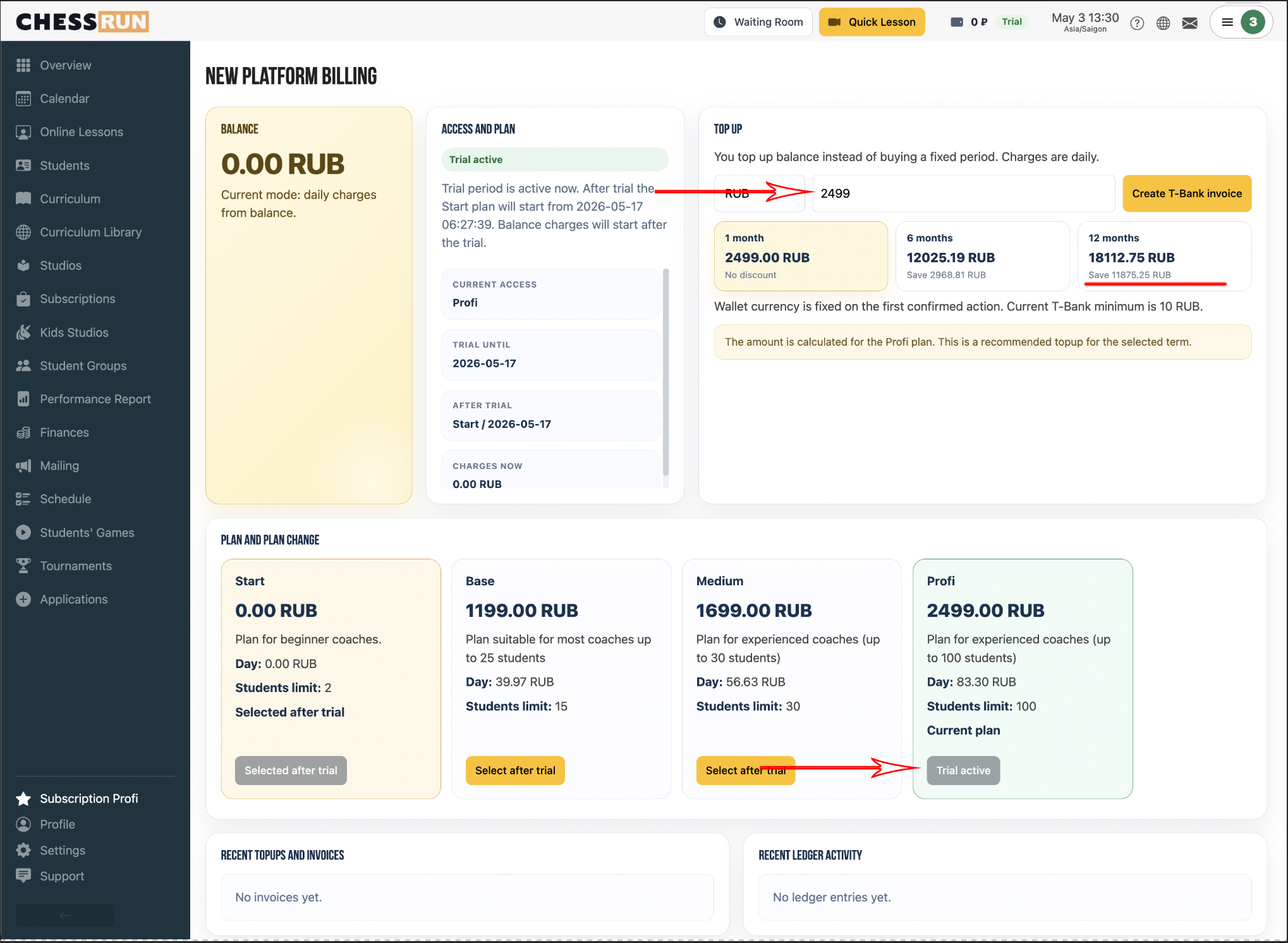Screen dimensions: 1288x943
Task: Click the Current Access Profi entry
Action: (550, 295)
